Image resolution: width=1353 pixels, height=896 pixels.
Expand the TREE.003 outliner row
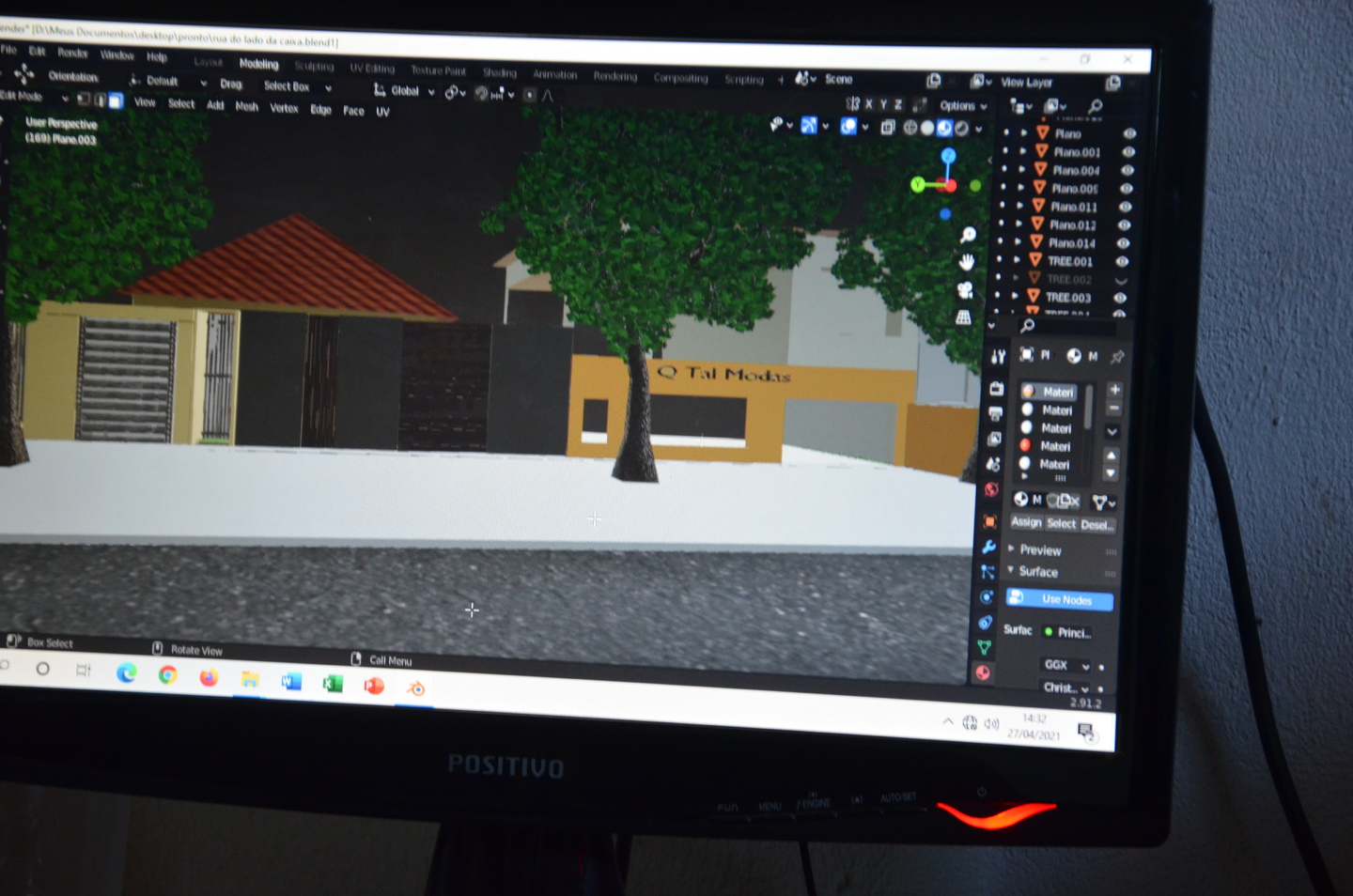1015,296
